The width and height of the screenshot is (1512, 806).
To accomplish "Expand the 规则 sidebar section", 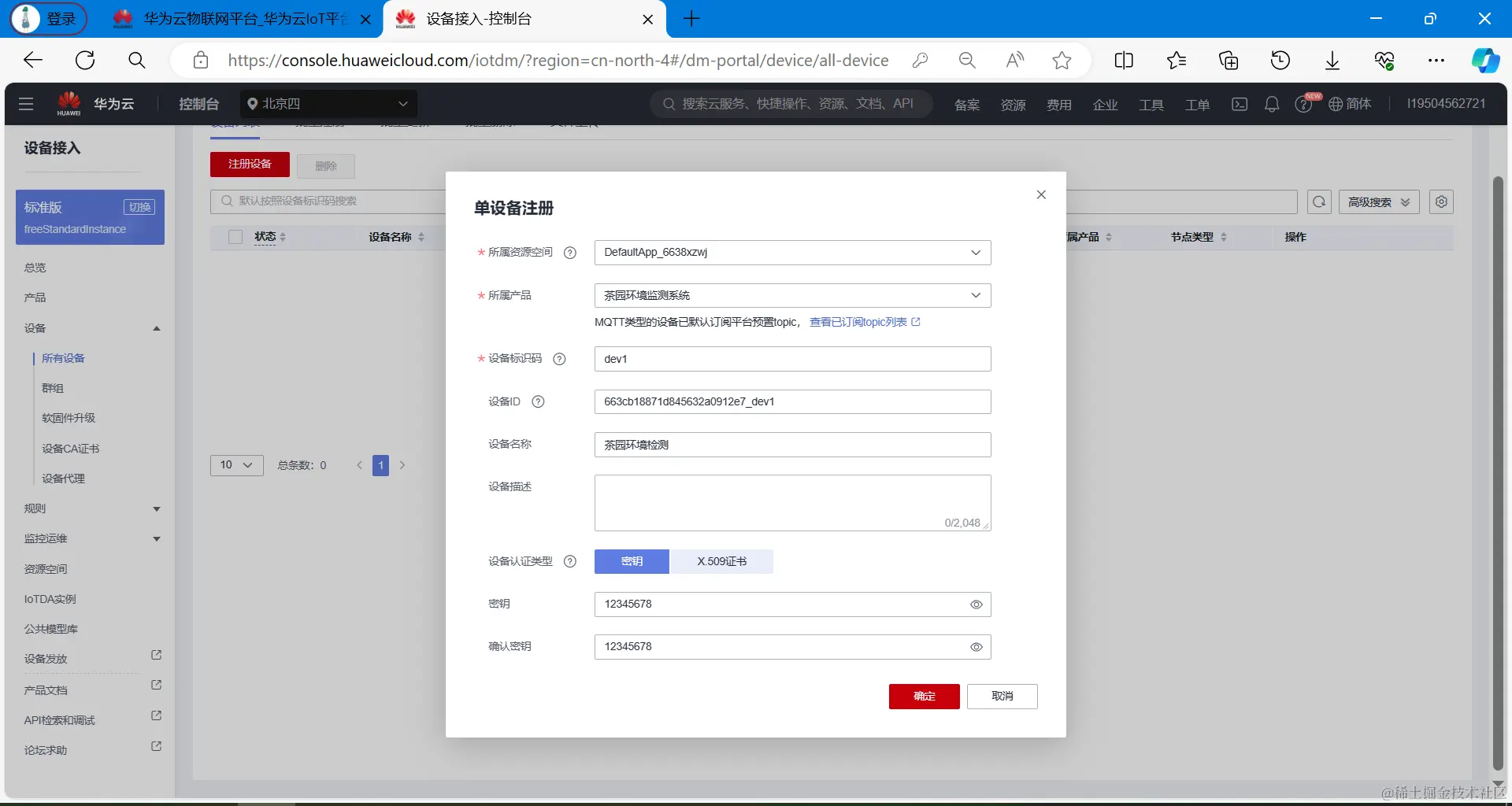I will pos(157,509).
